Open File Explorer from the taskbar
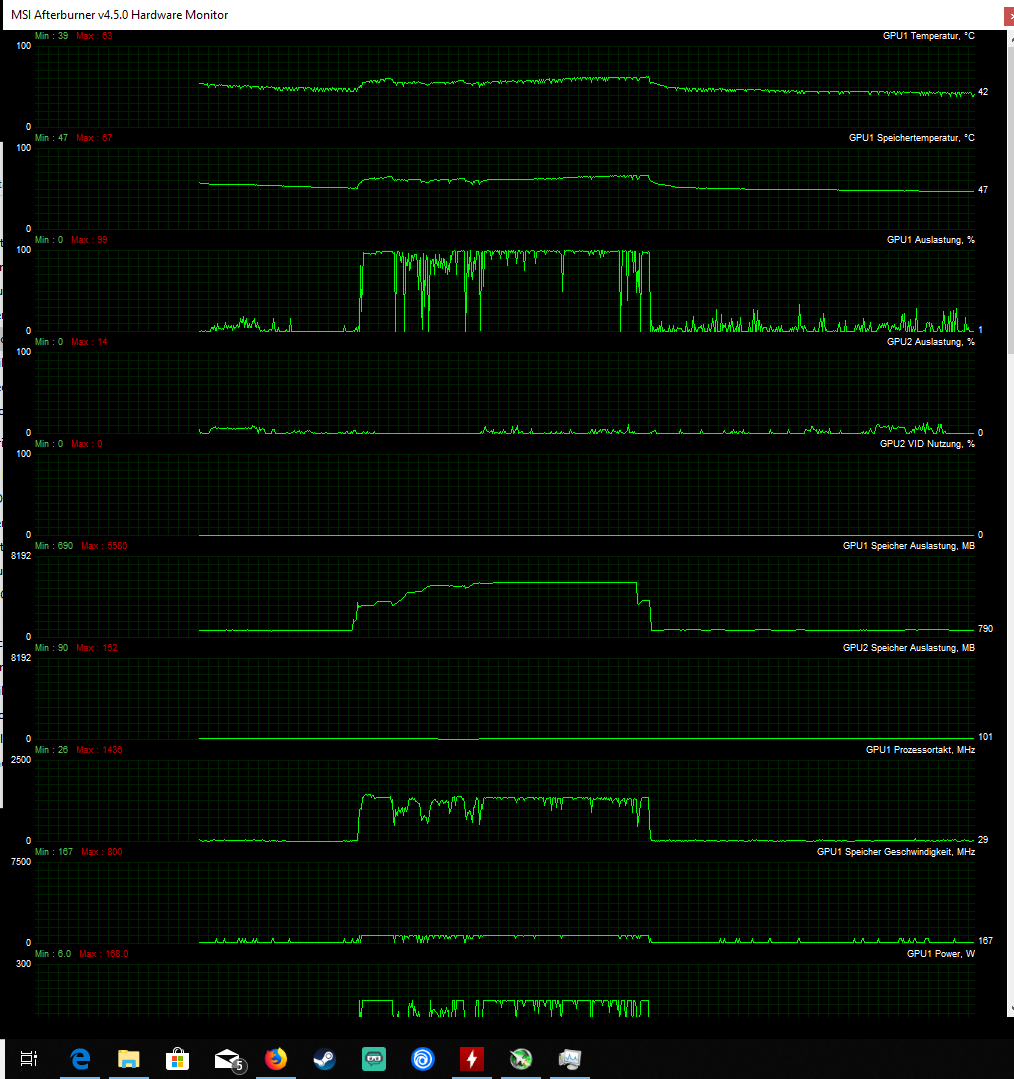 click(129, 1058)
